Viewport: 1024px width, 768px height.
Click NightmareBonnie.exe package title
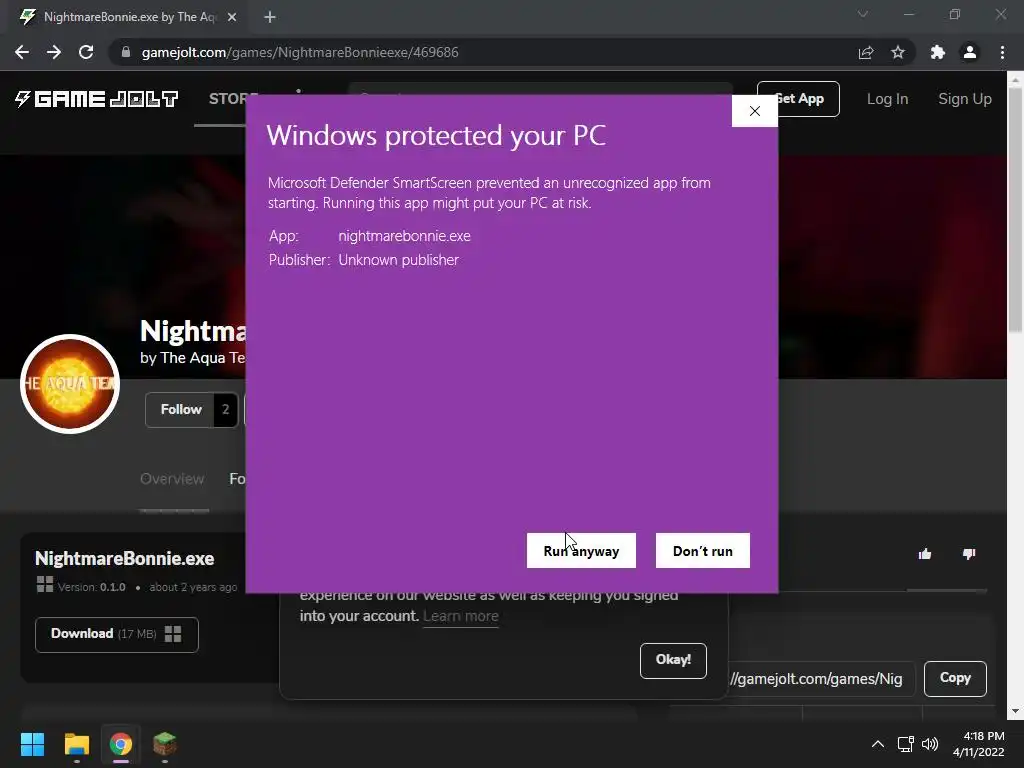[124, 558]
